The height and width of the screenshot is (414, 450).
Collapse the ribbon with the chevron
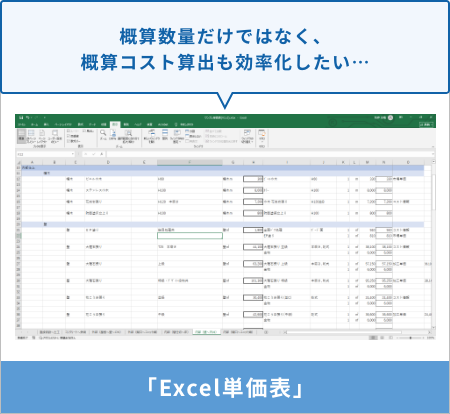pyautogui.click(x=433, y=146)
